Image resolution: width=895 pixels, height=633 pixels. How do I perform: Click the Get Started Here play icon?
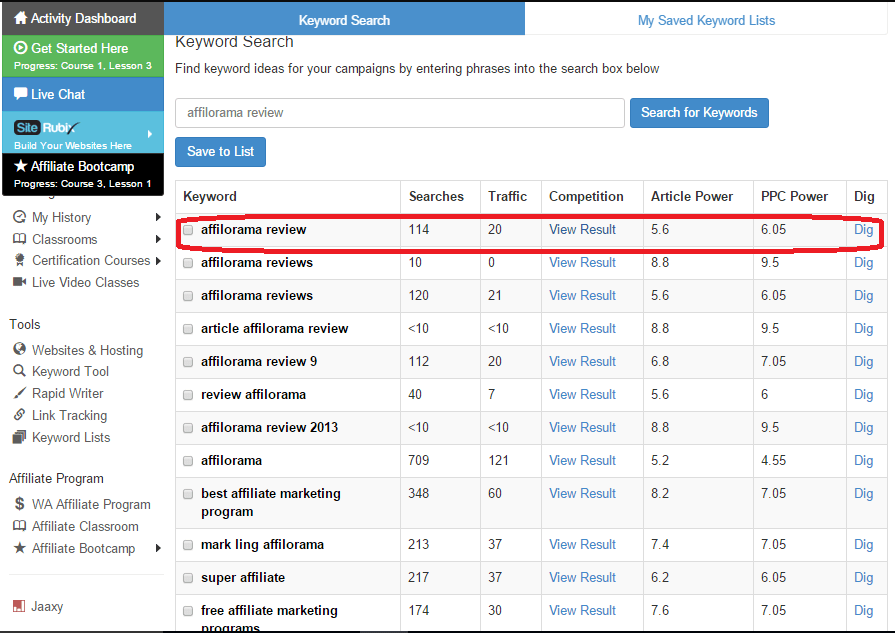tap(21, 48)
